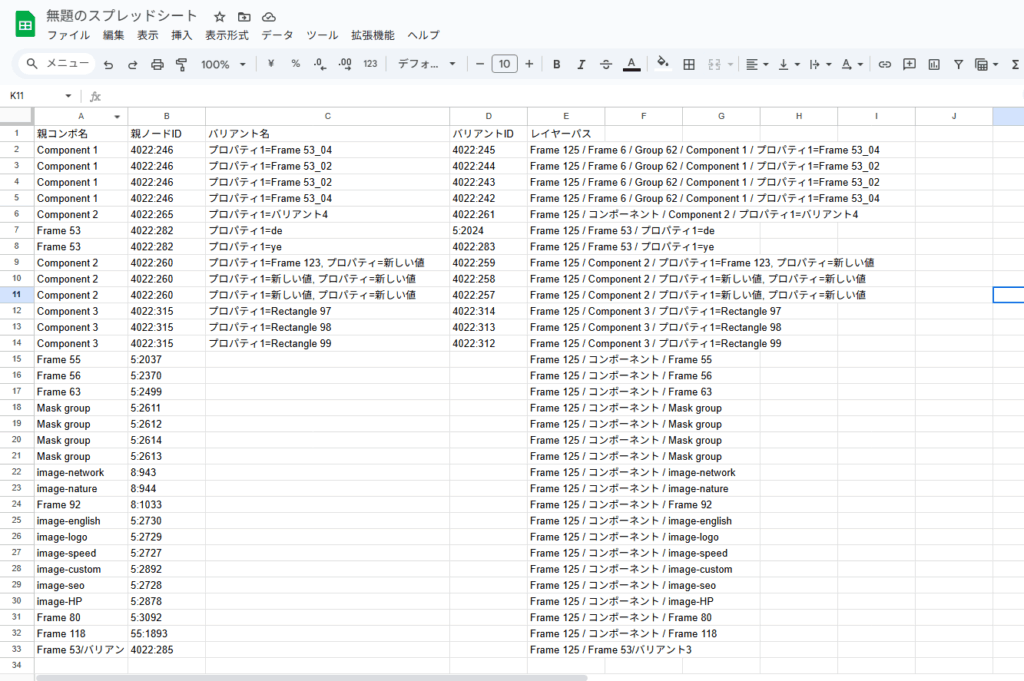The image size is (1024, 681).
Task: Open the font family dropdown
Action: 426,64
